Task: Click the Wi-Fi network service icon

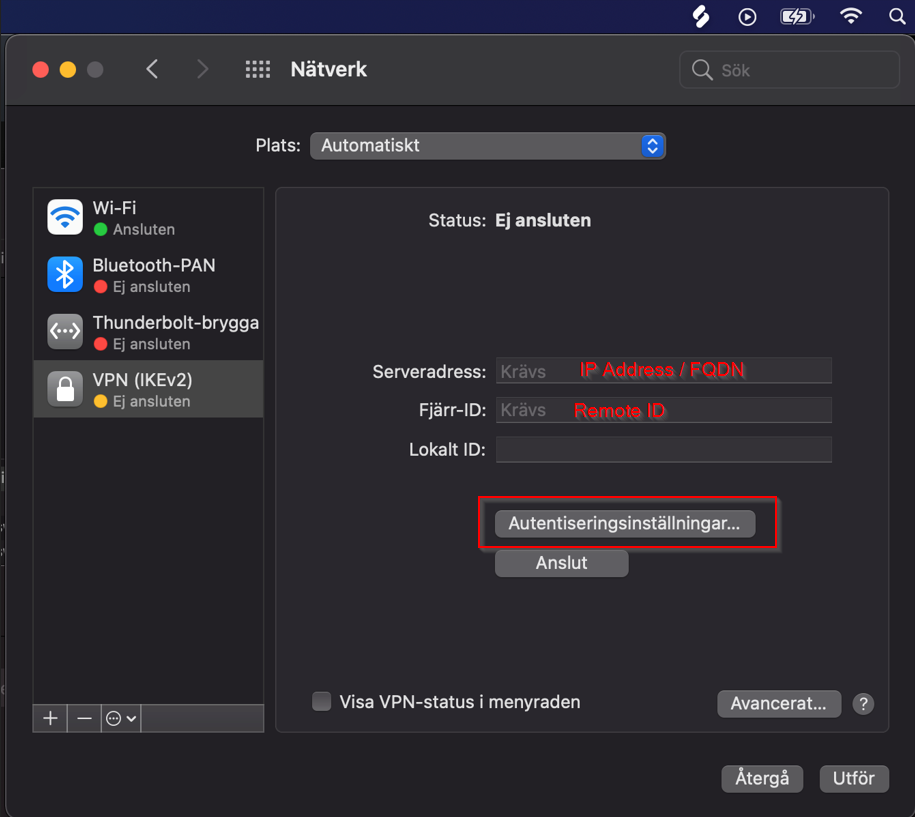Action: point(65,217)
